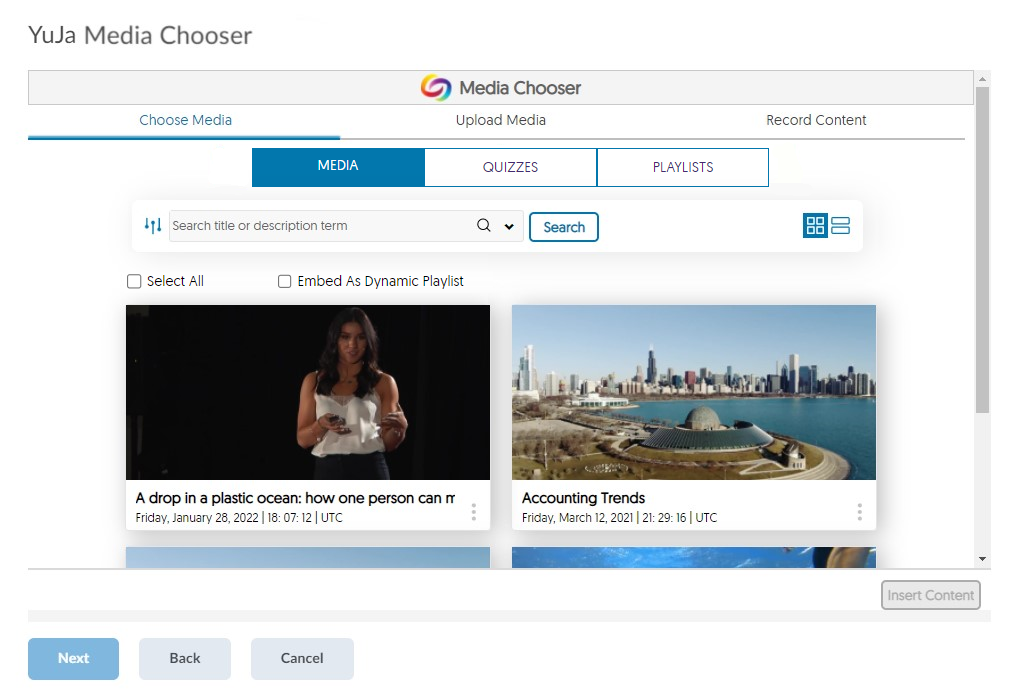Viewport: 1016px width, 700px height.
Task: Switch to list view layout
Action: (840, 226)
